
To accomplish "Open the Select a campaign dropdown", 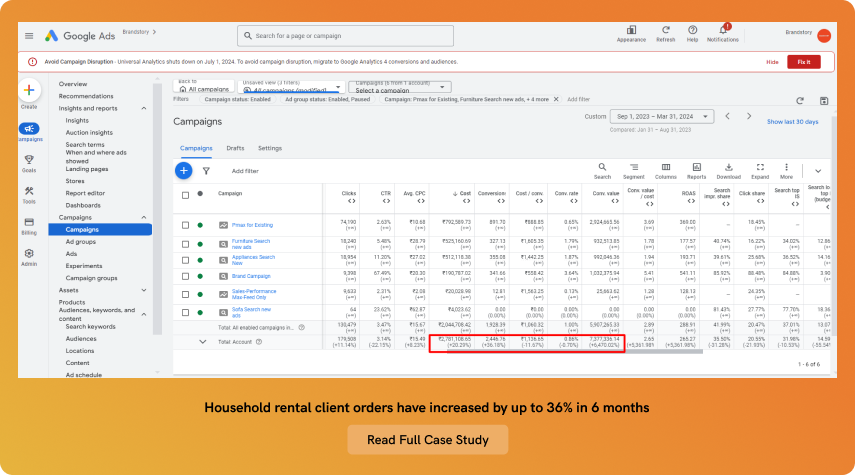I will click(x=400, y=87).
